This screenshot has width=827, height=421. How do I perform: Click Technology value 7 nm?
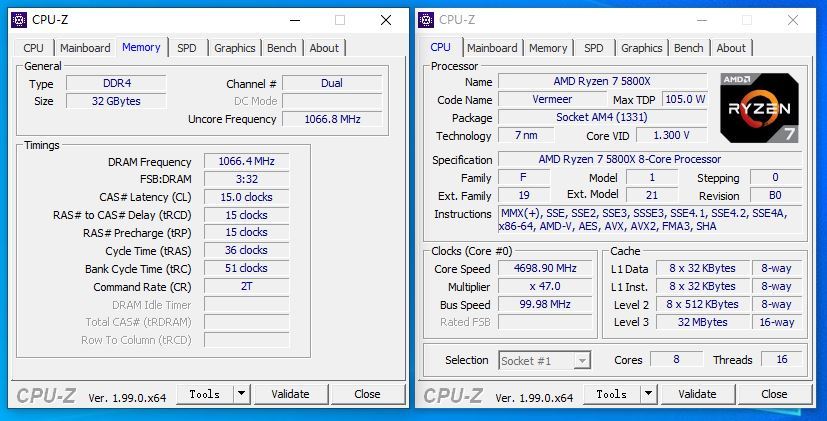[x=526, y=136]
